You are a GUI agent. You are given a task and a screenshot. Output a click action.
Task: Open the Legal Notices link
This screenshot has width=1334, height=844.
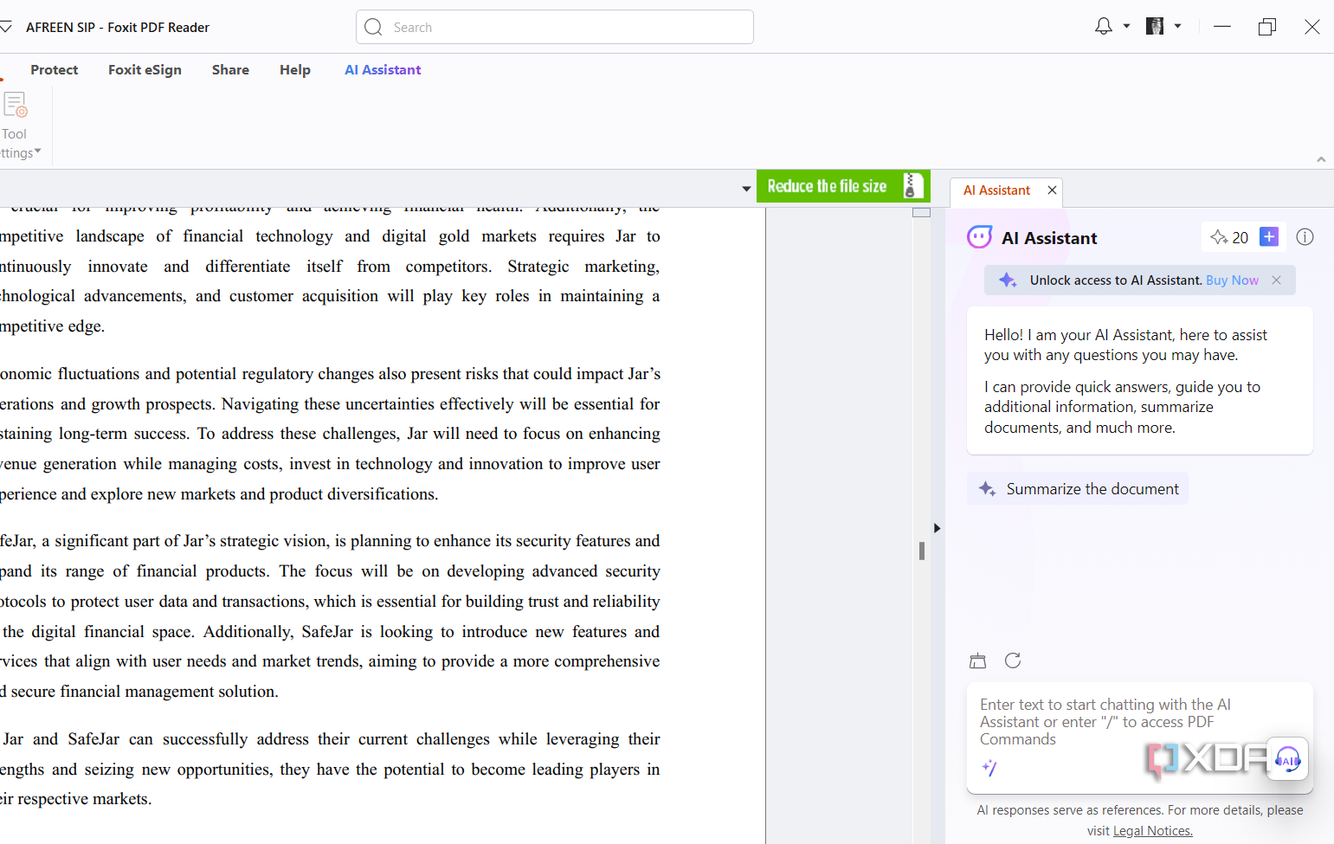pos(1153,831)
